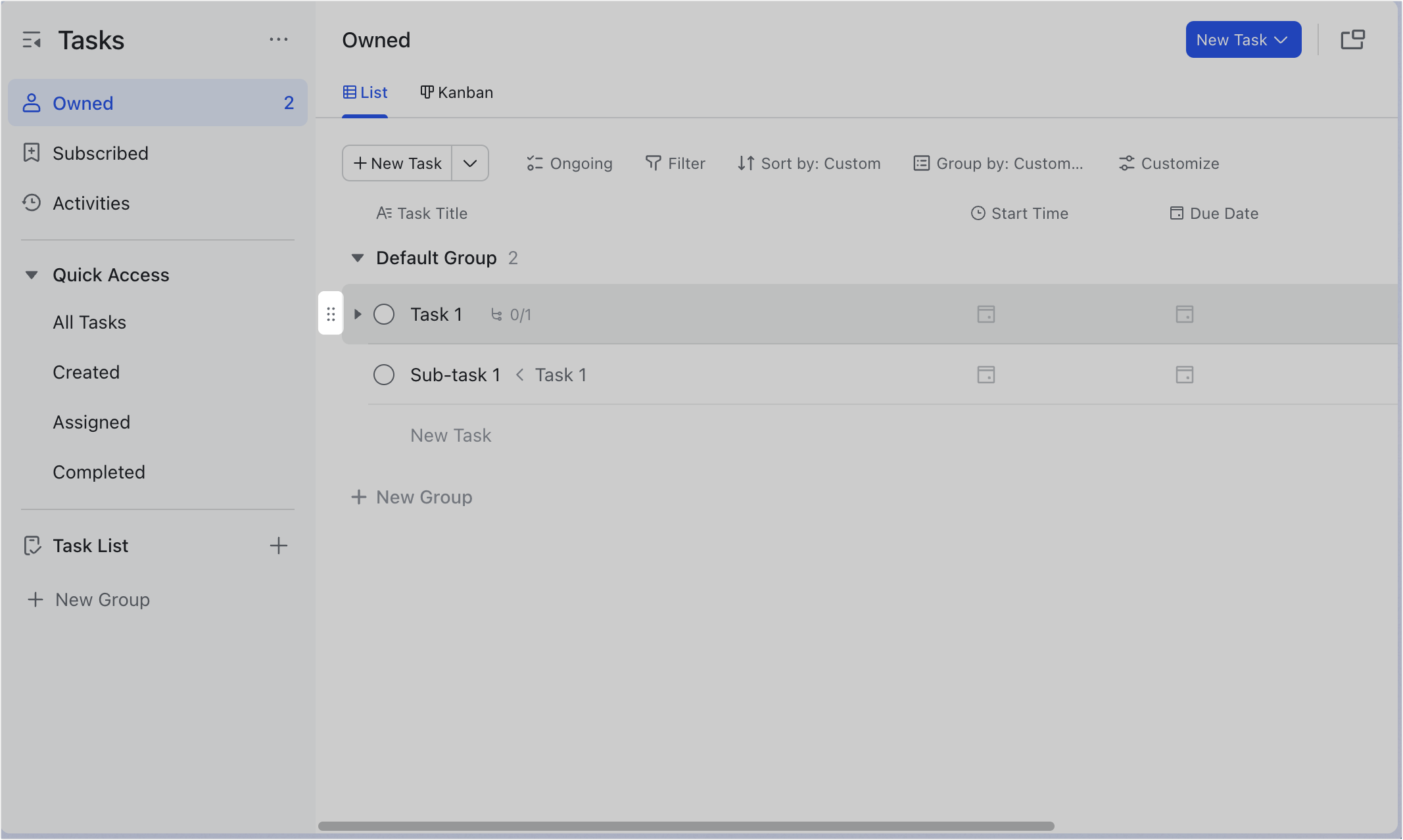This screenshot has width=1403, height=840.
Task: Open Customize settings
Action: tap(1169, 163)
